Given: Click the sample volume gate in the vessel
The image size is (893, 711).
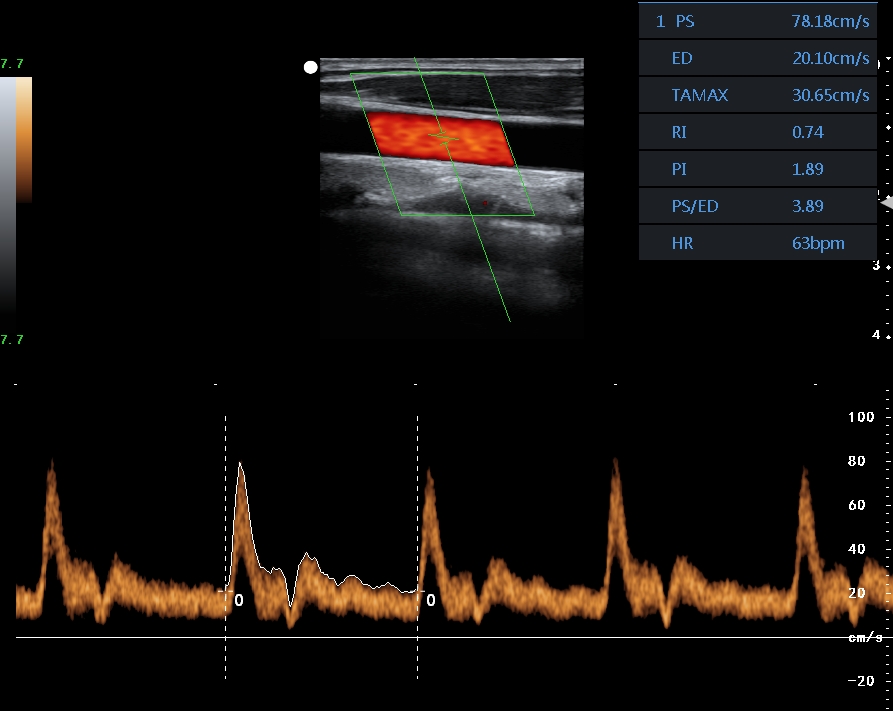Looking at the screenshot, I should 443,137.
